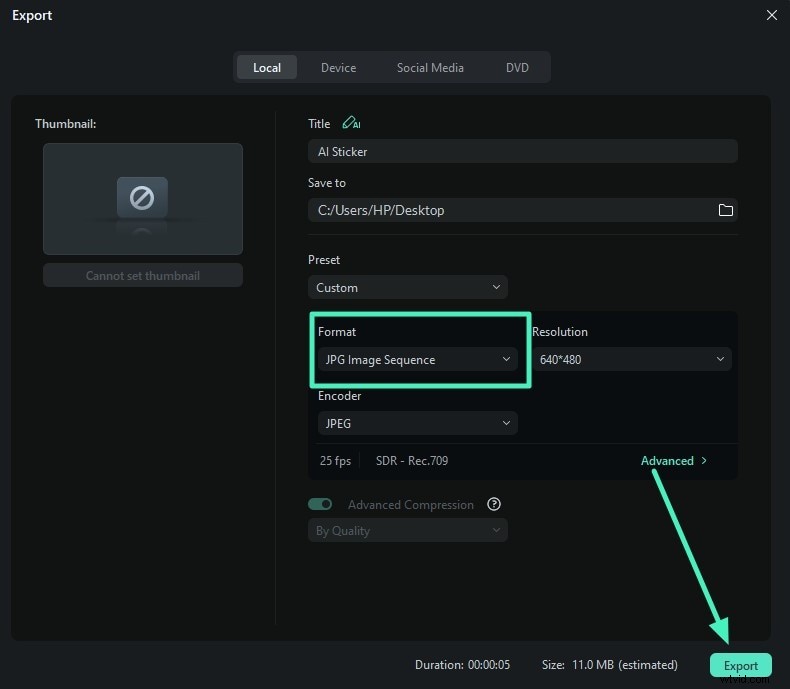The width and height of the screenshot is (790, 689).
Task: Switch to the Local tab
Action: click(x=267, y=68)
